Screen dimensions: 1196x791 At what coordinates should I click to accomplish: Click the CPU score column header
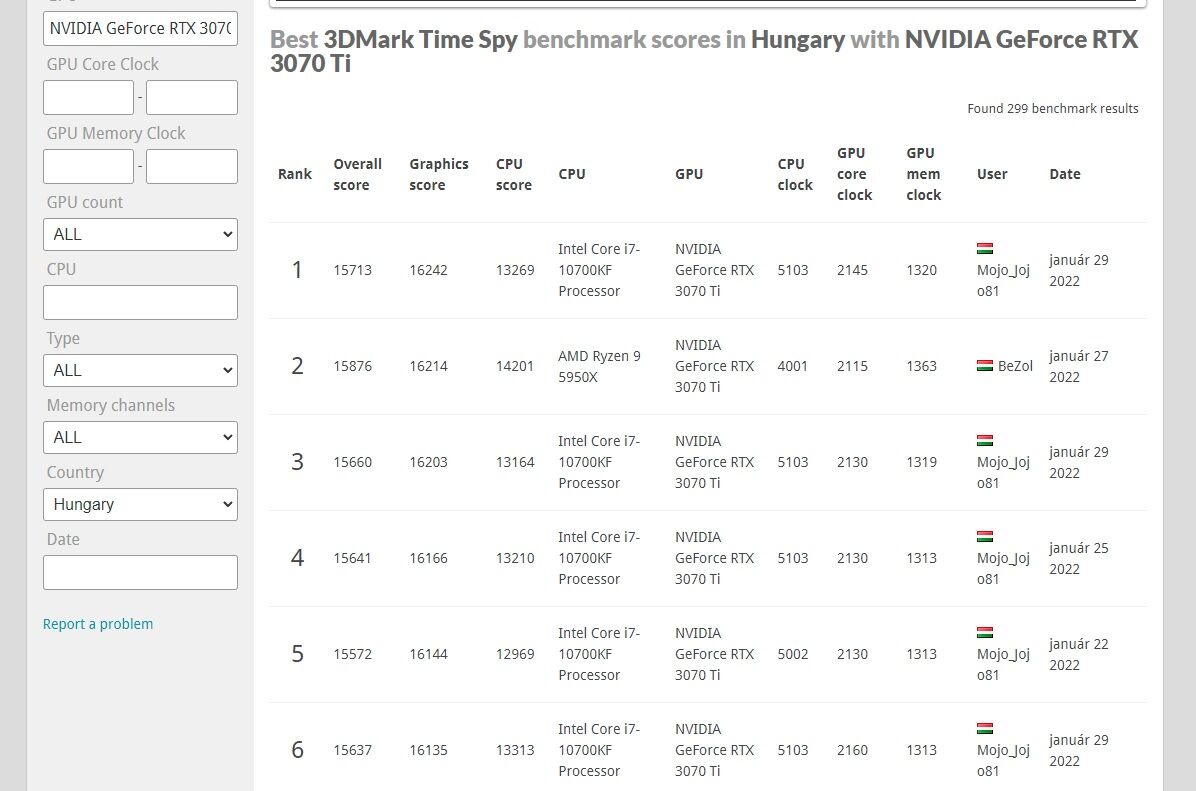tap(513, 174)
